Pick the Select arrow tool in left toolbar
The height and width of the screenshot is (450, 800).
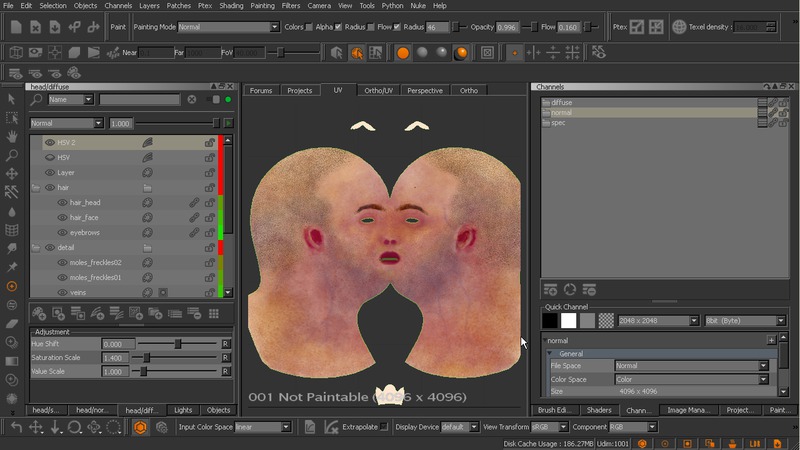click(x=12, y=99)
